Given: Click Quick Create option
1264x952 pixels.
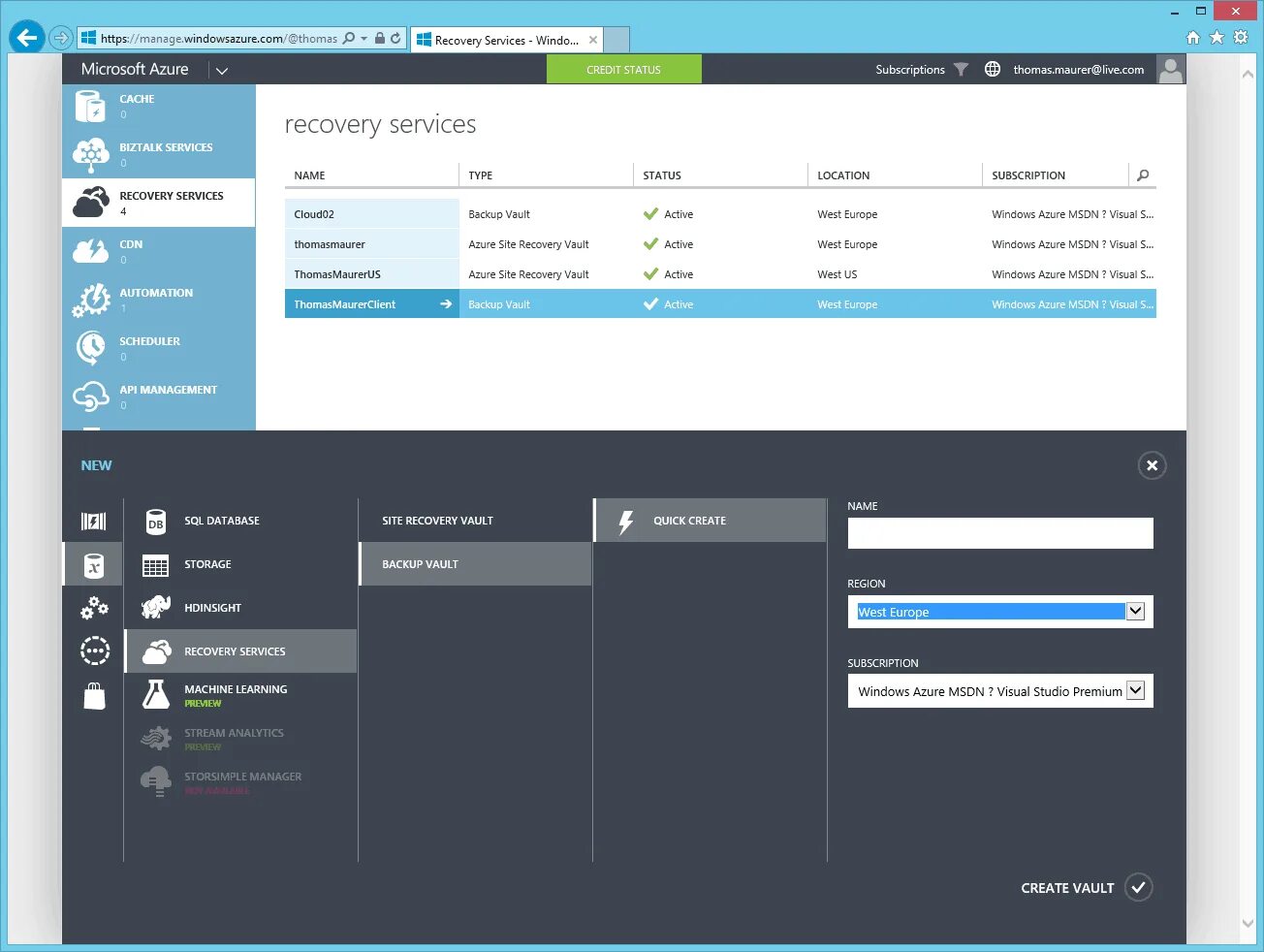Looking at the screenshot, I should [x=710, y=521].
